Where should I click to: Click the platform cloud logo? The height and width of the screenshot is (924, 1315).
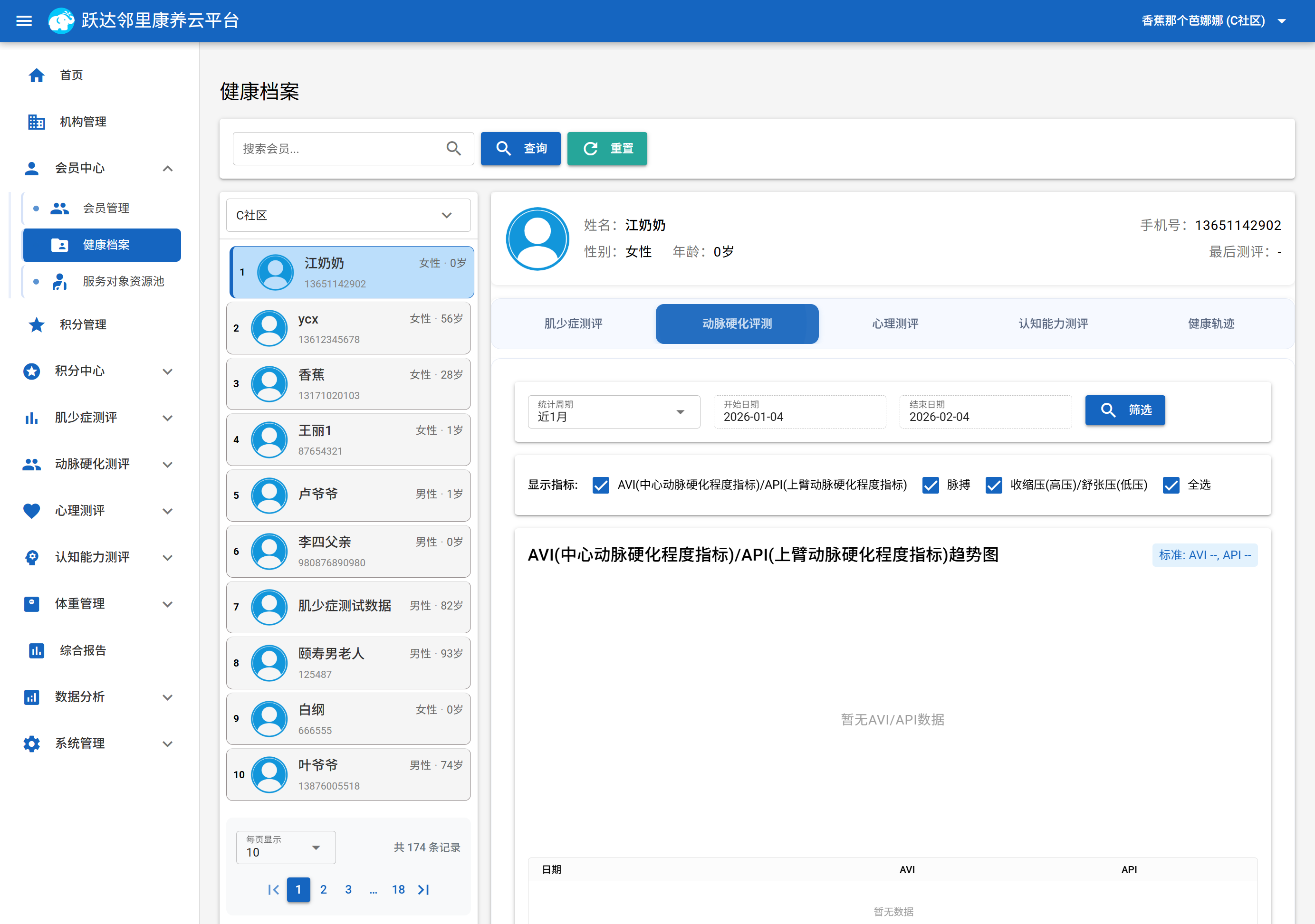[x=61, y=21]
